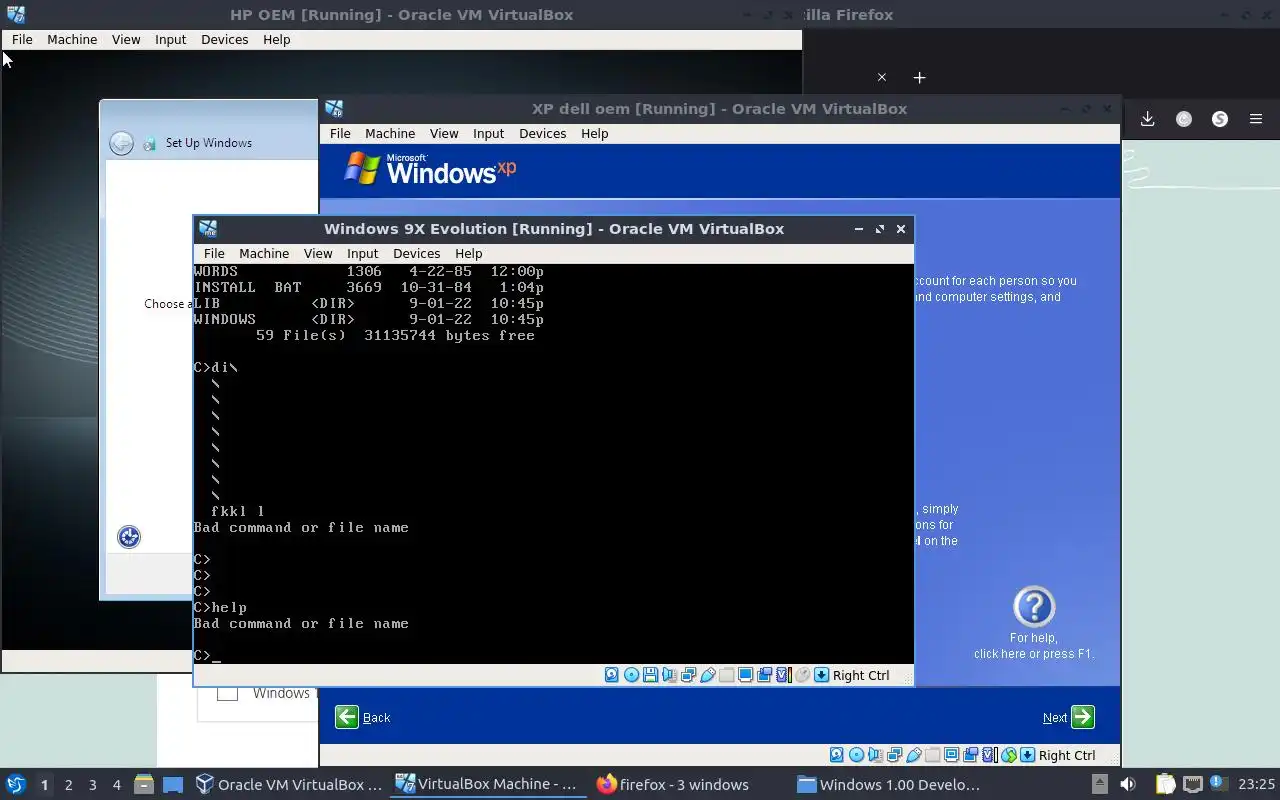Click the XP setup help question mark icon
Screen dimensions: 1280x800
click(1034, 607)
